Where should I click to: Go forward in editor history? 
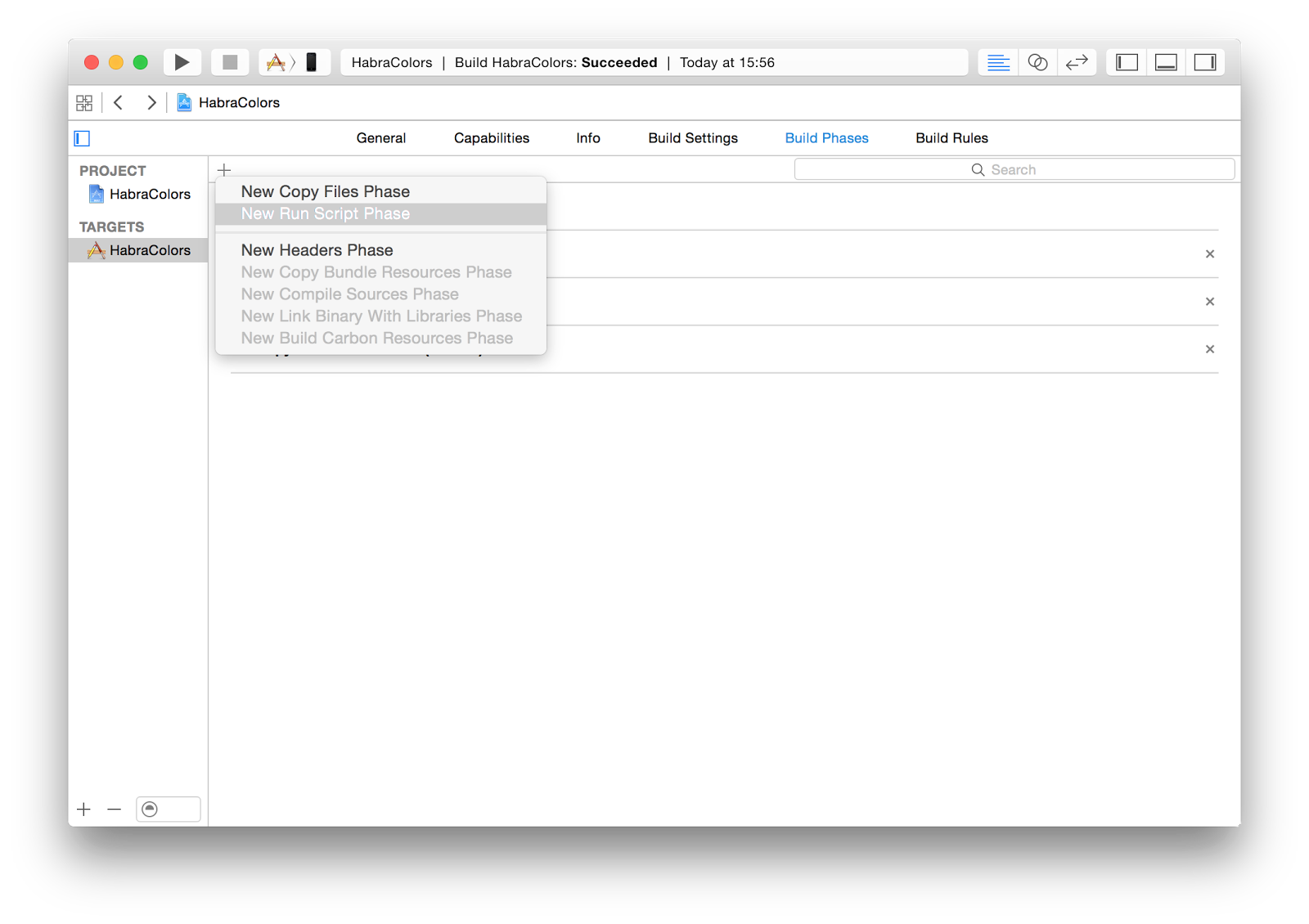(151, 102)
